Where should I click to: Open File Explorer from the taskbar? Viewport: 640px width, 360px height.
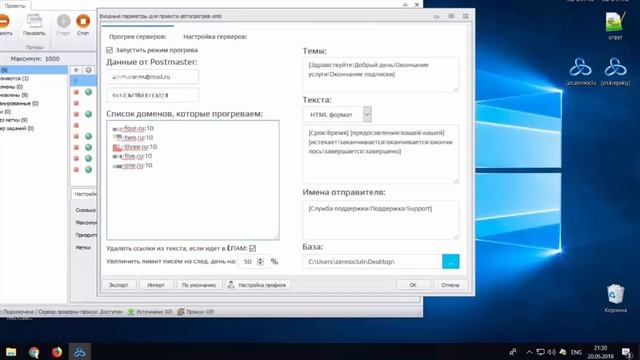11,352
